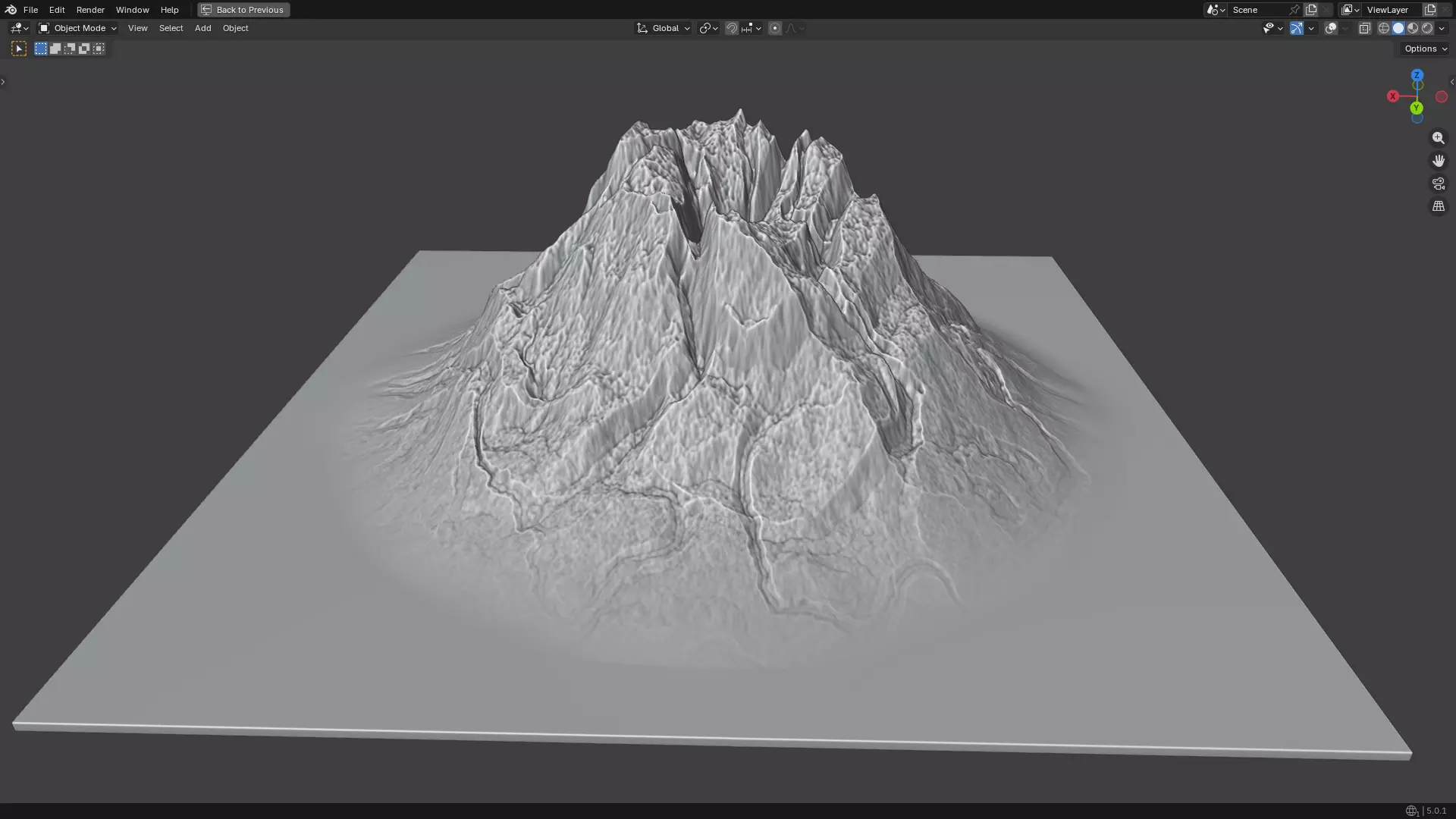1456x819 pixels.
Task: Click the Blender logo icon
Action: click(11, 10)
